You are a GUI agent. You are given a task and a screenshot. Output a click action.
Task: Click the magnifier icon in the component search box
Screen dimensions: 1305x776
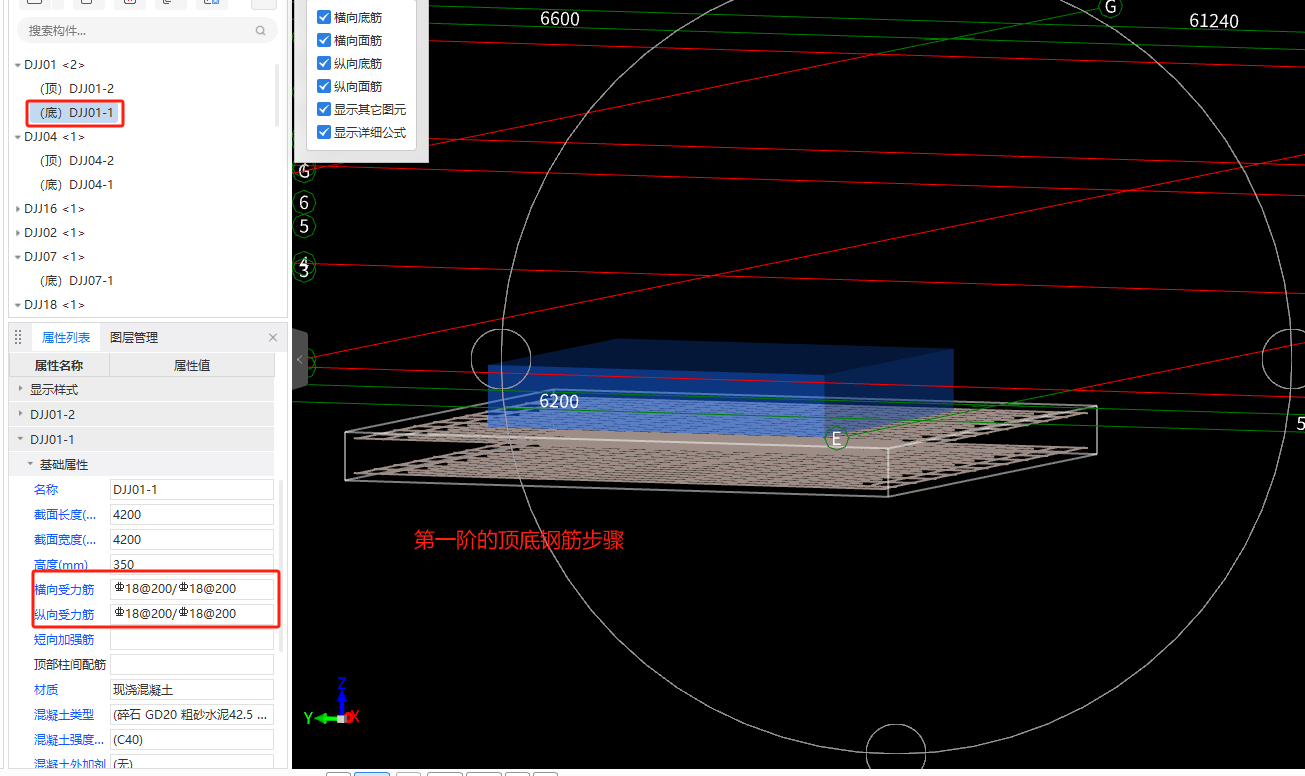[261, 31]
